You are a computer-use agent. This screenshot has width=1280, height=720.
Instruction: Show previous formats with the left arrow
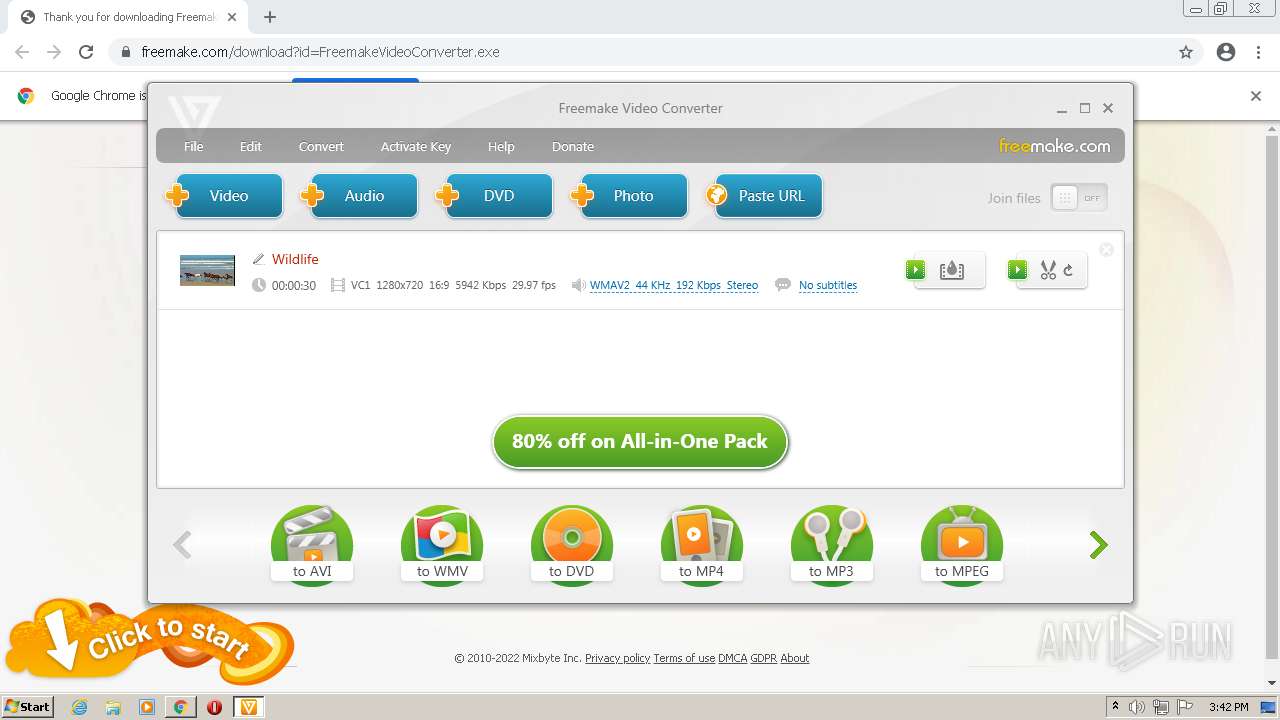point(182,545)
